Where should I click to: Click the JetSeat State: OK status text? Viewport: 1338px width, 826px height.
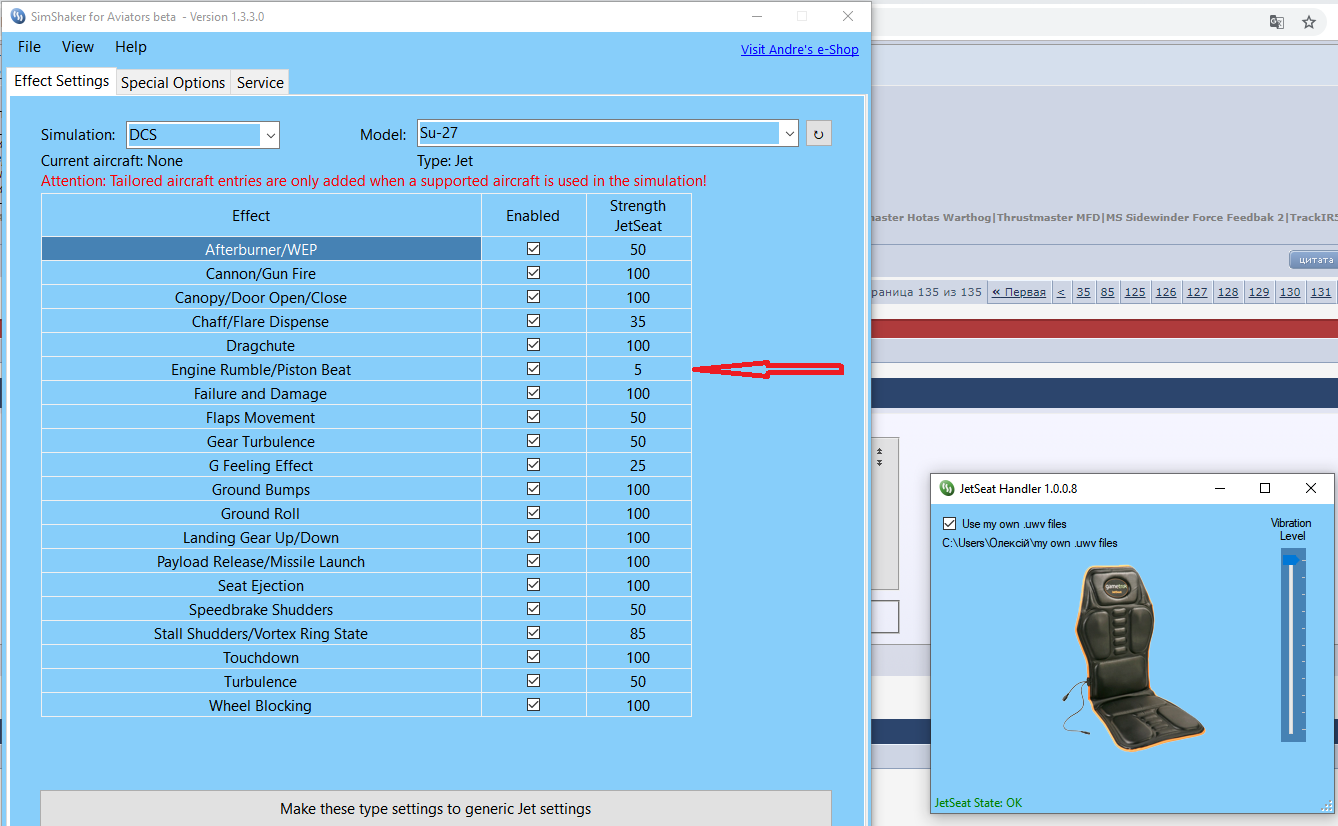pos(978,803)
